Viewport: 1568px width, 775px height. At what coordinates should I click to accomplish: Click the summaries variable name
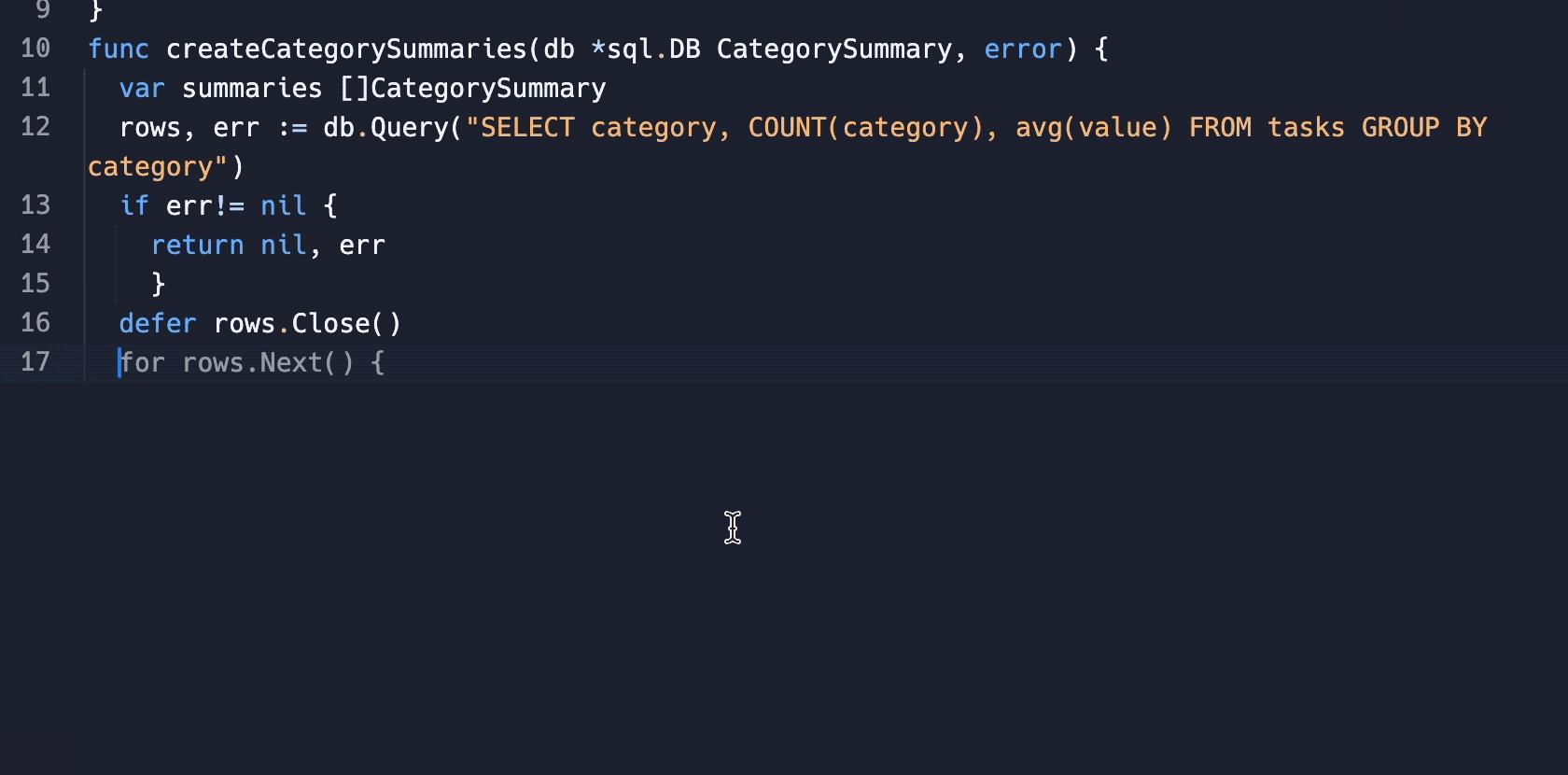pos(252,88)
